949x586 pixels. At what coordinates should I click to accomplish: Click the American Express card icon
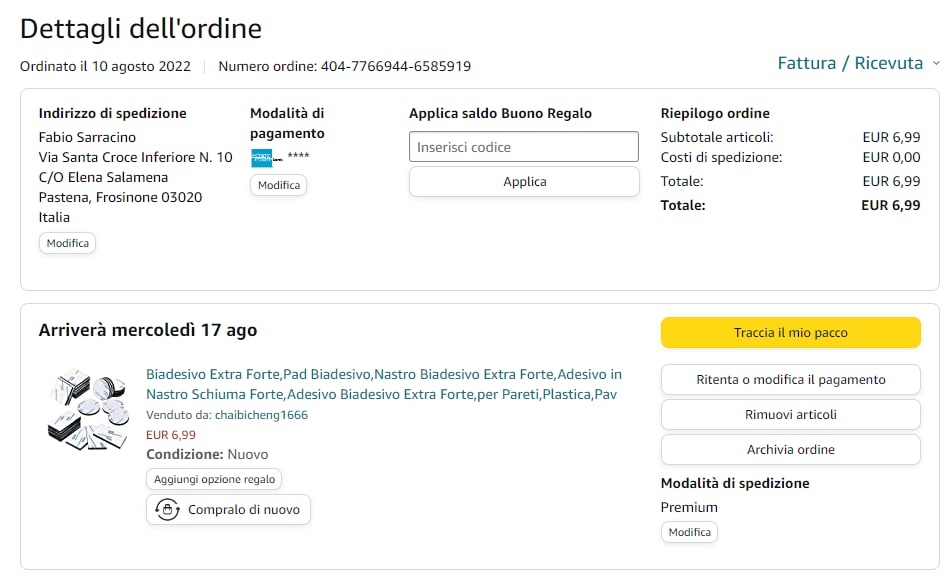(x=262, y=157)
